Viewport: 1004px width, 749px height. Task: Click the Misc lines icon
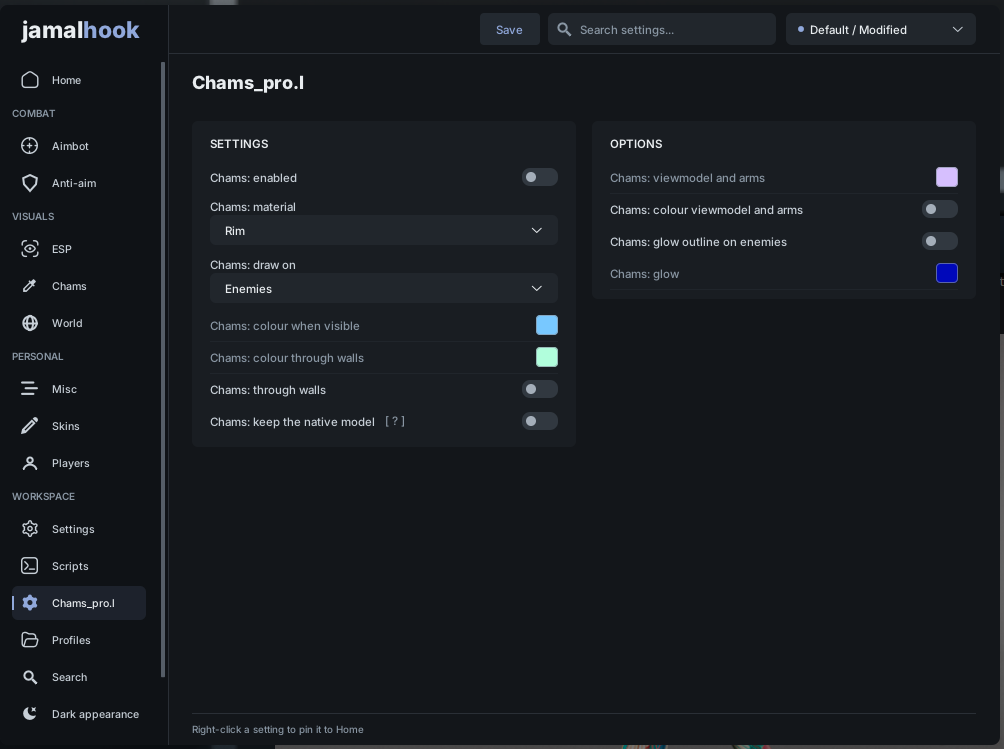pos(29,389)
